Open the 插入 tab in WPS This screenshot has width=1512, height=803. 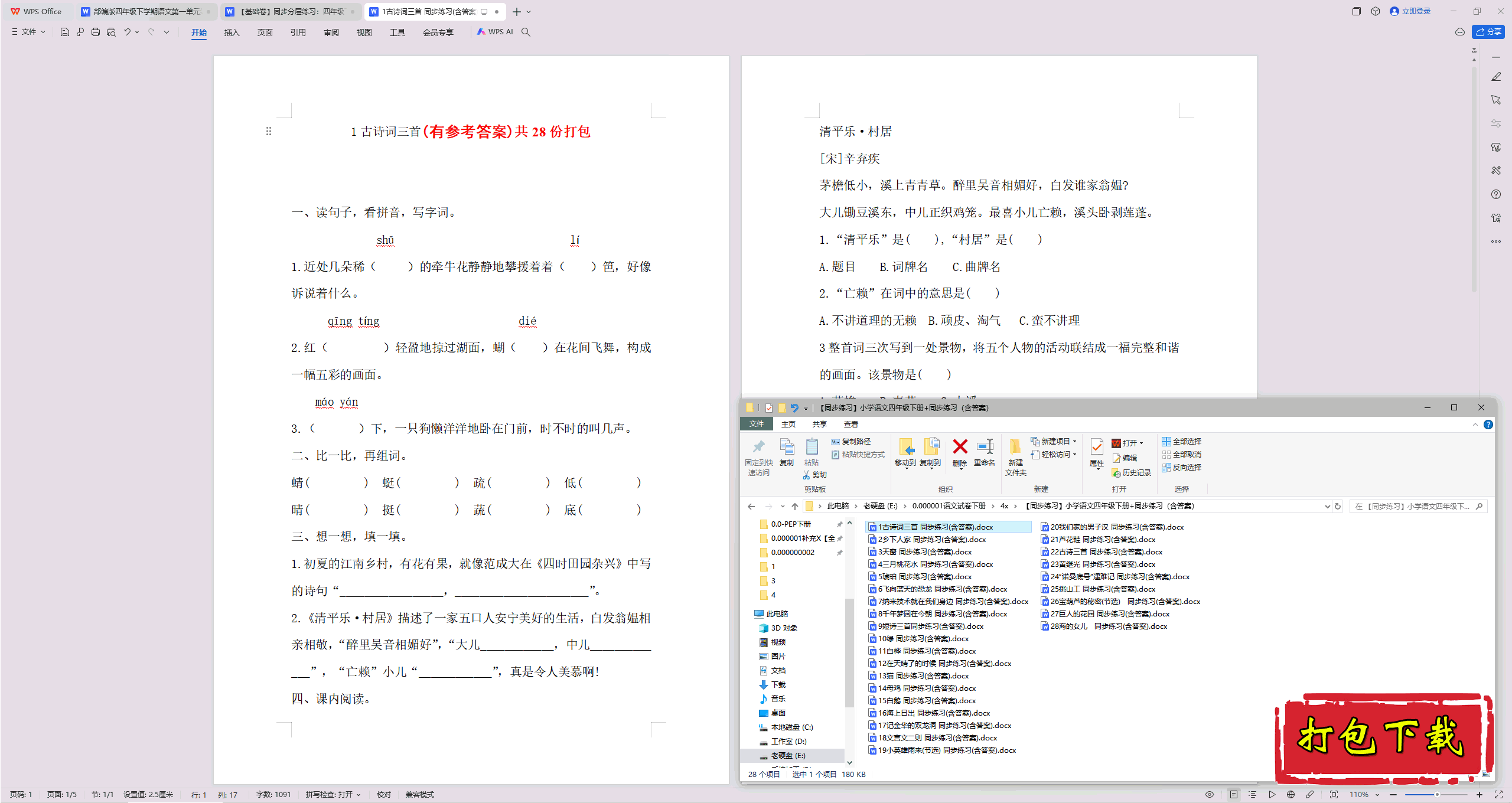pos(232,32)
